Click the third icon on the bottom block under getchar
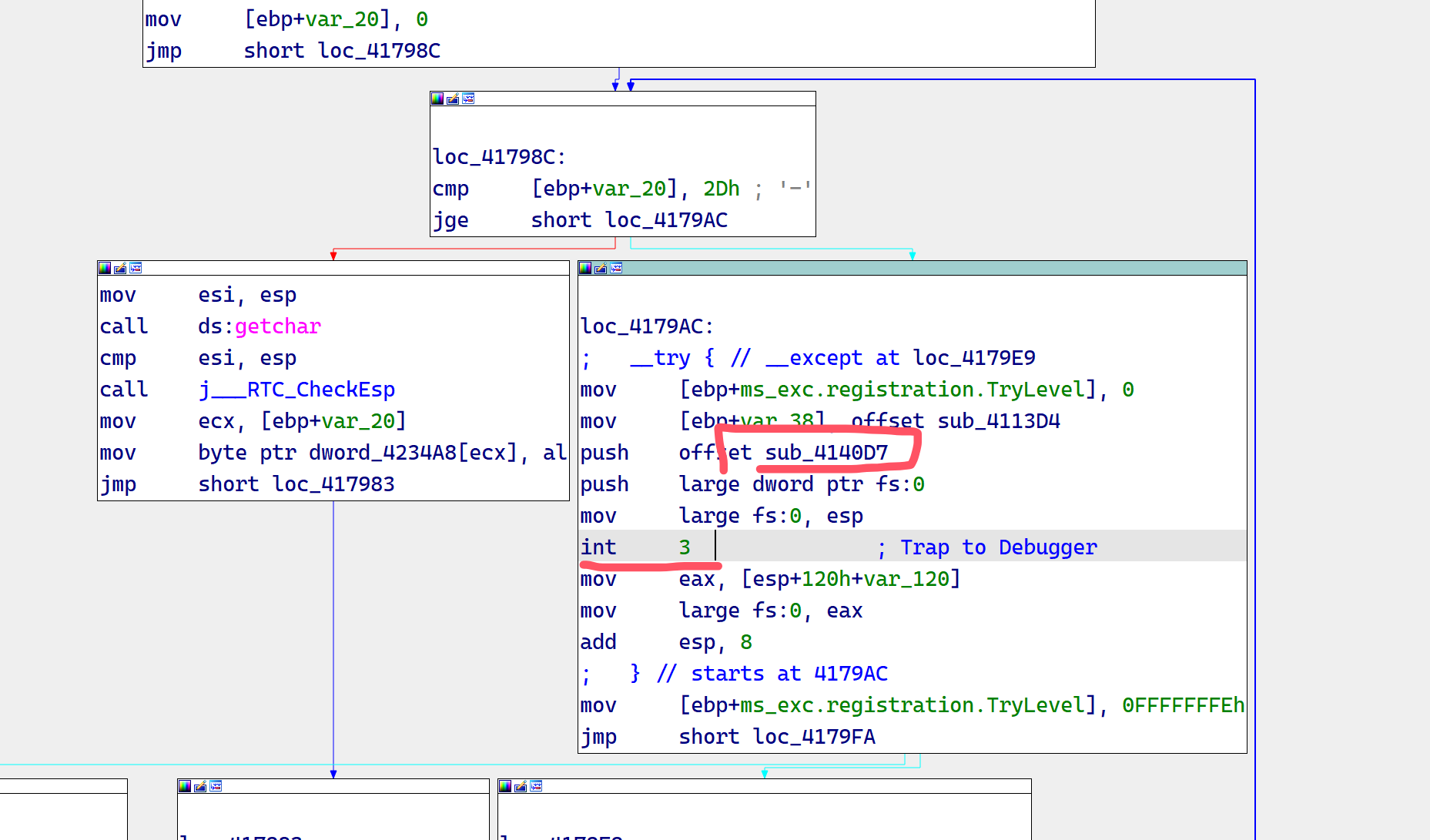This screenshot has height=840, width=1430. click(216, 786)
